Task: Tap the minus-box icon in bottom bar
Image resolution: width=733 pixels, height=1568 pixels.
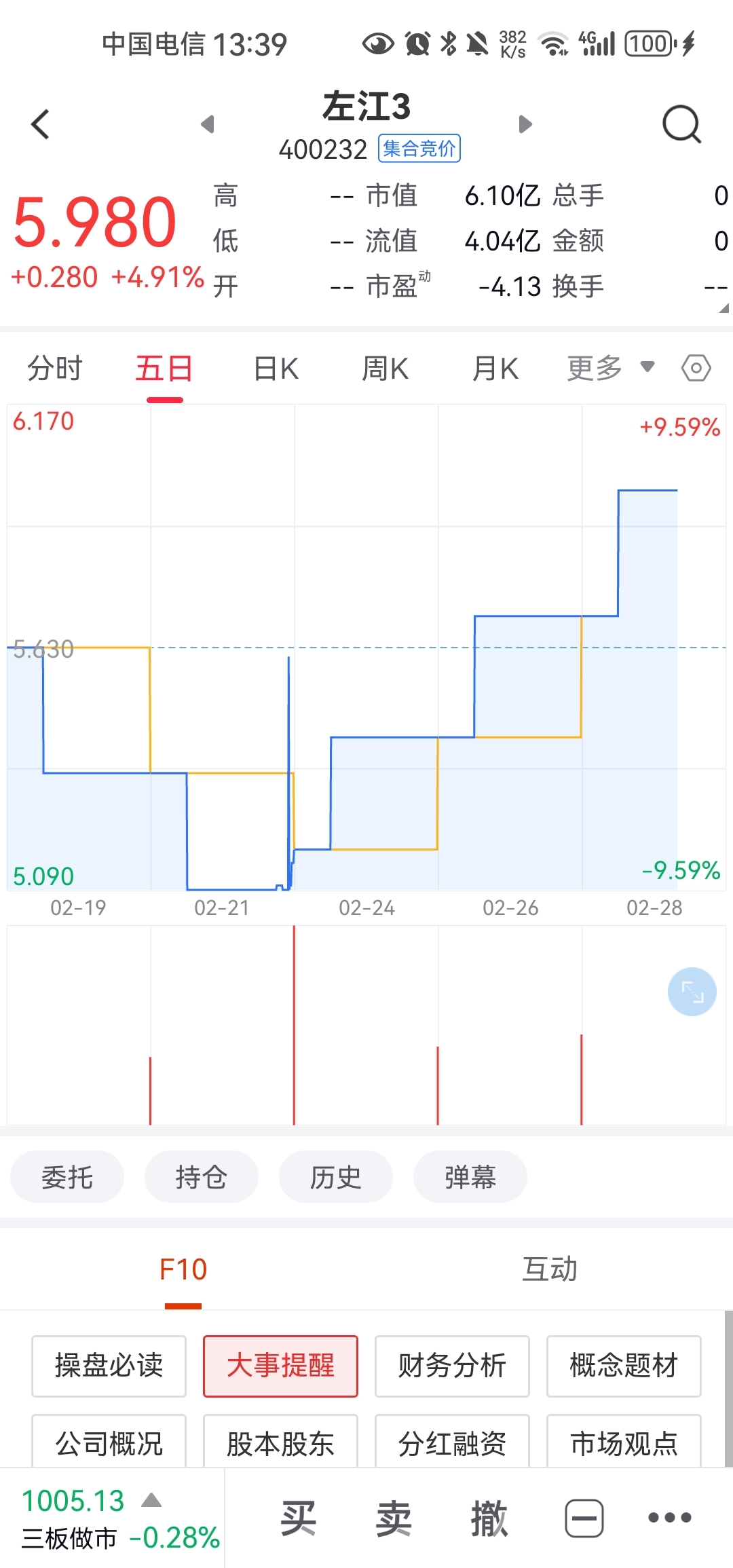Action: 584,1518
